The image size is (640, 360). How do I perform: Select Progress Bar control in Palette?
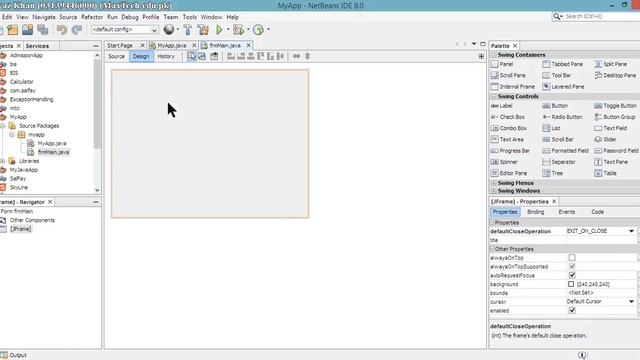tap(510, 151)
